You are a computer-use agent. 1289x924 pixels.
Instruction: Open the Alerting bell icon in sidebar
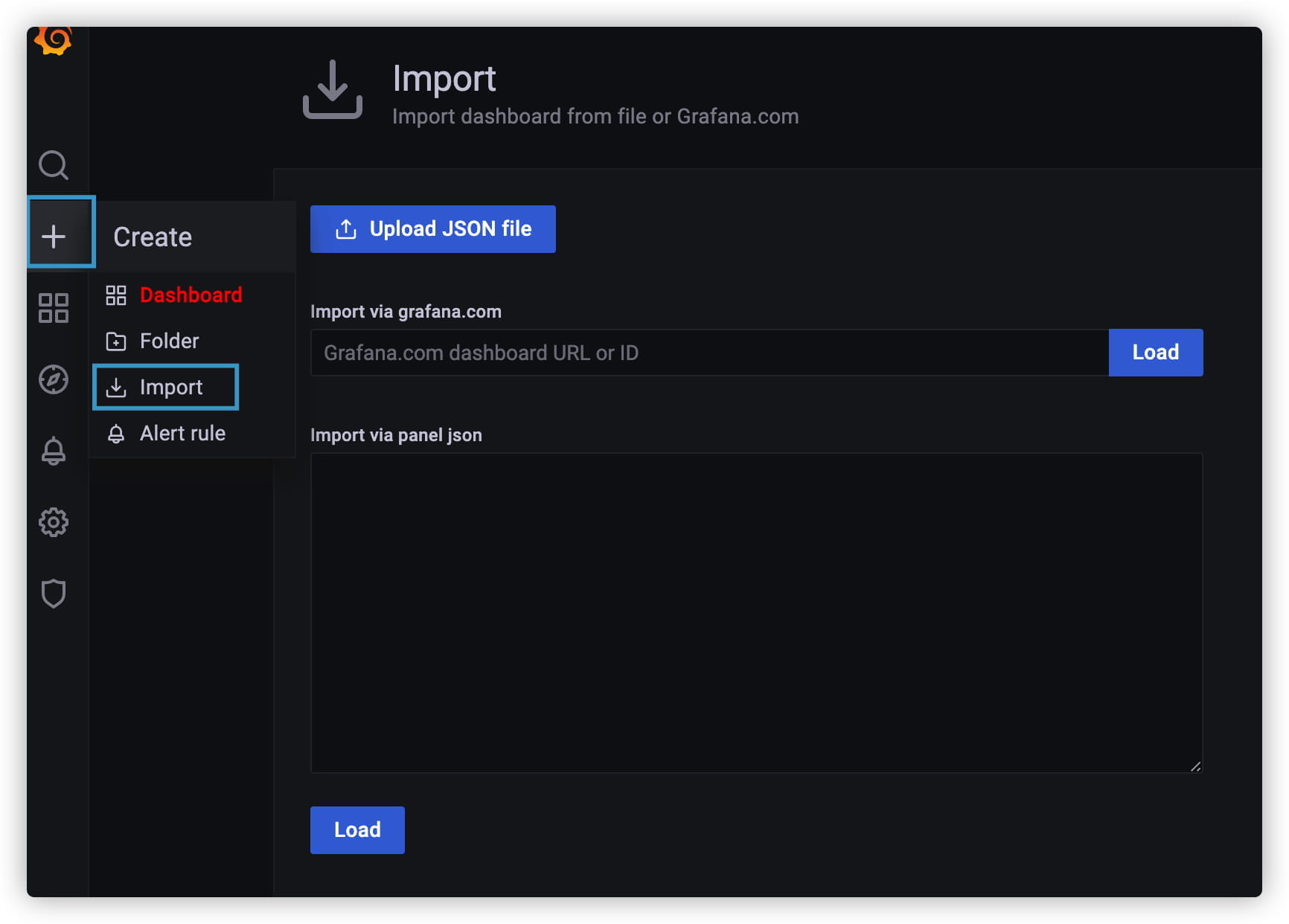point(54,451)
